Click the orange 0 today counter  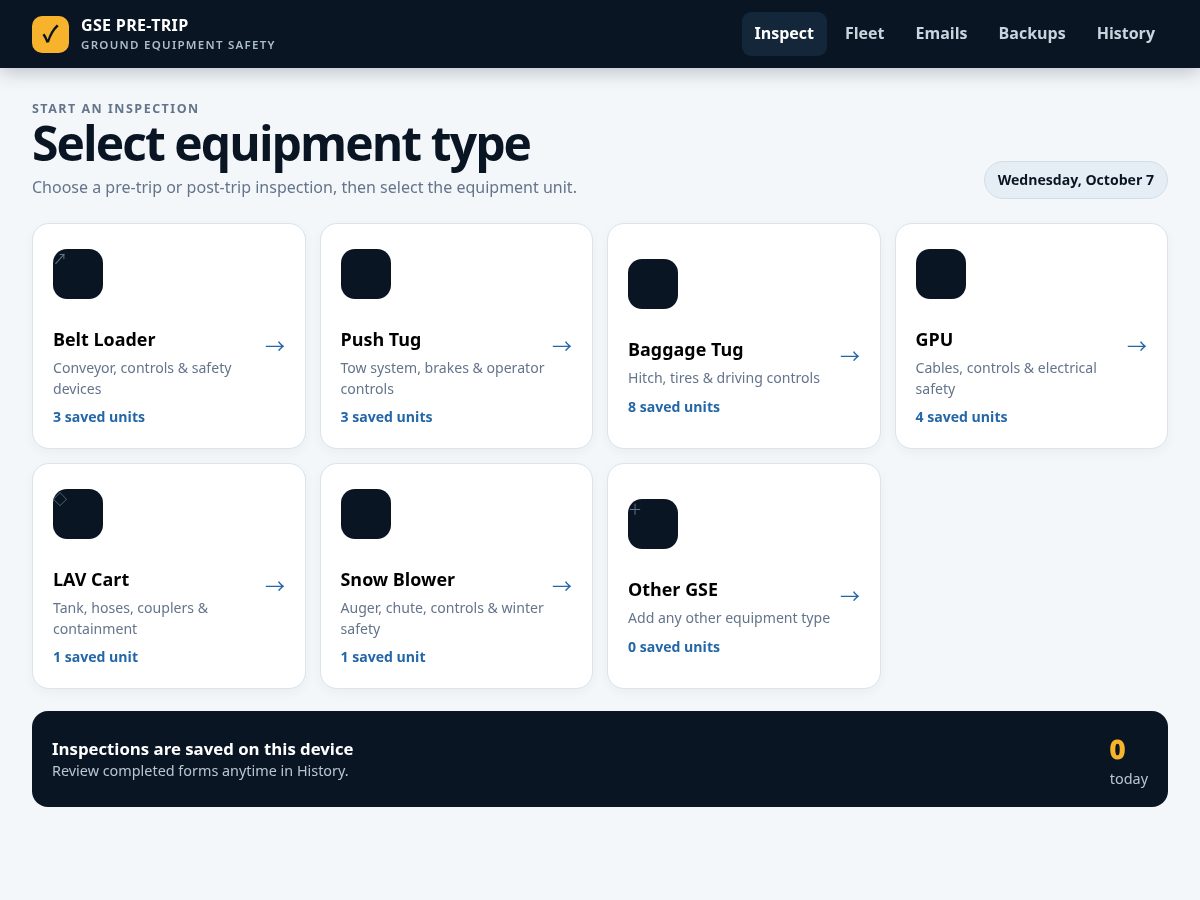tap(1117, 749)
